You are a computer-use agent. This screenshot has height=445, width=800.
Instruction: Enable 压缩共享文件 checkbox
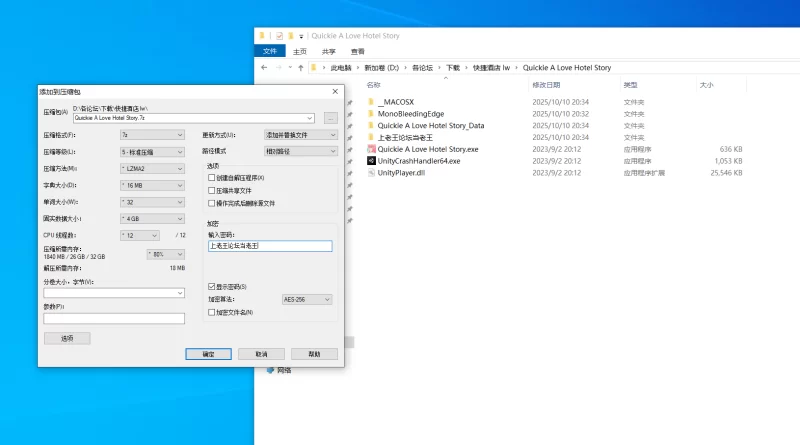tap(211, 190)
